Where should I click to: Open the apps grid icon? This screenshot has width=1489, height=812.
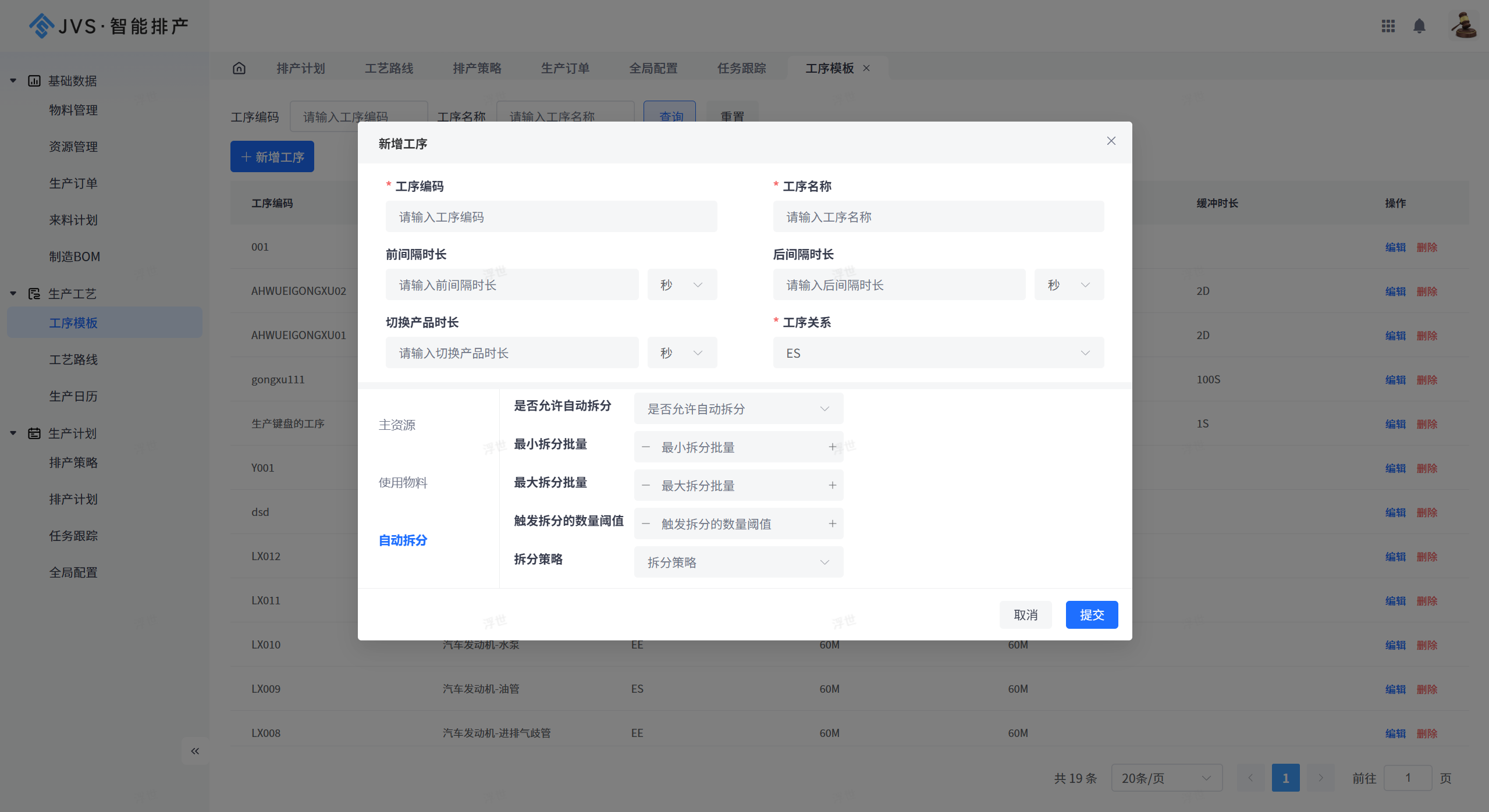point(1388,26)
